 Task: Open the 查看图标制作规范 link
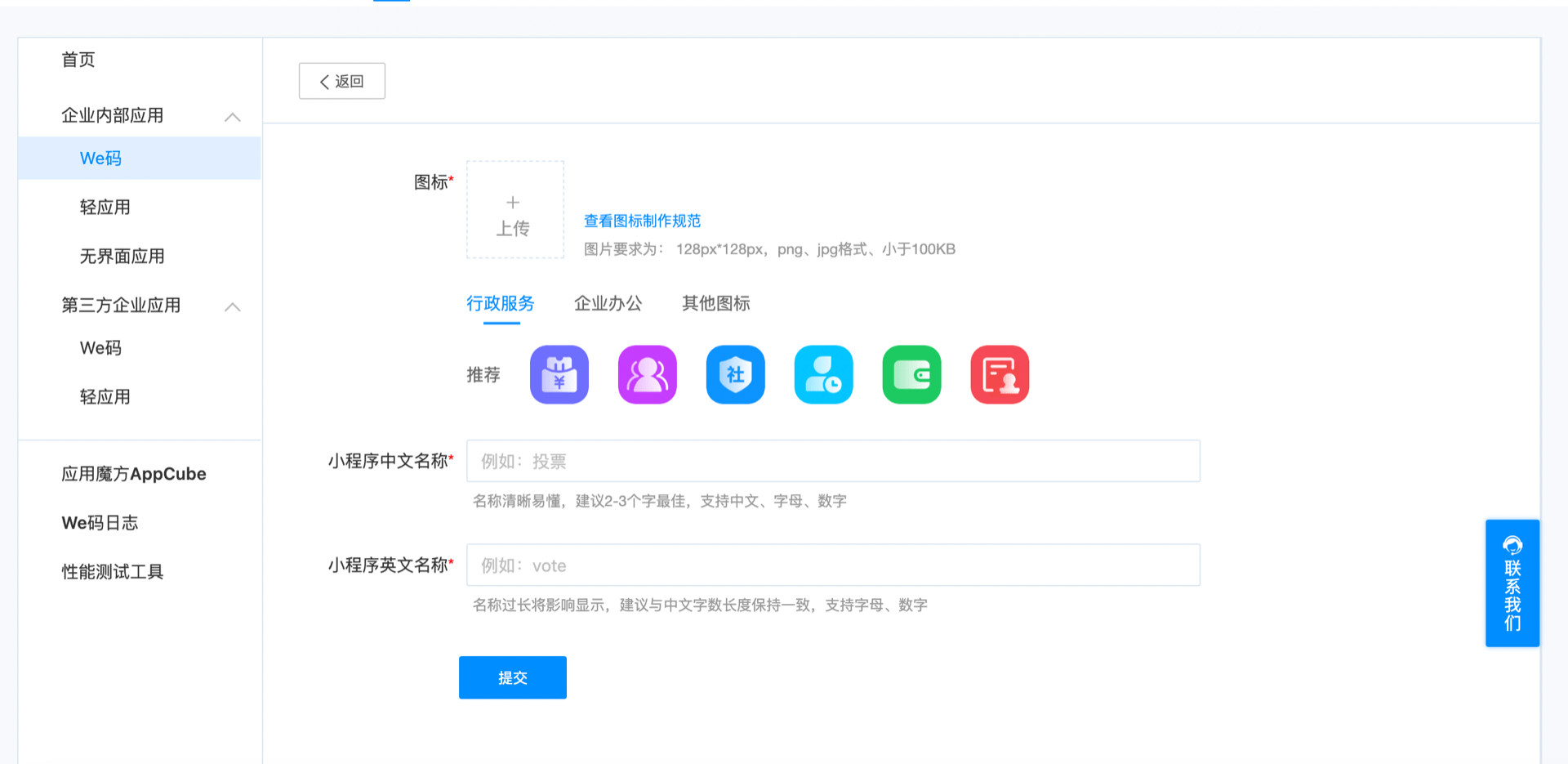642,221
